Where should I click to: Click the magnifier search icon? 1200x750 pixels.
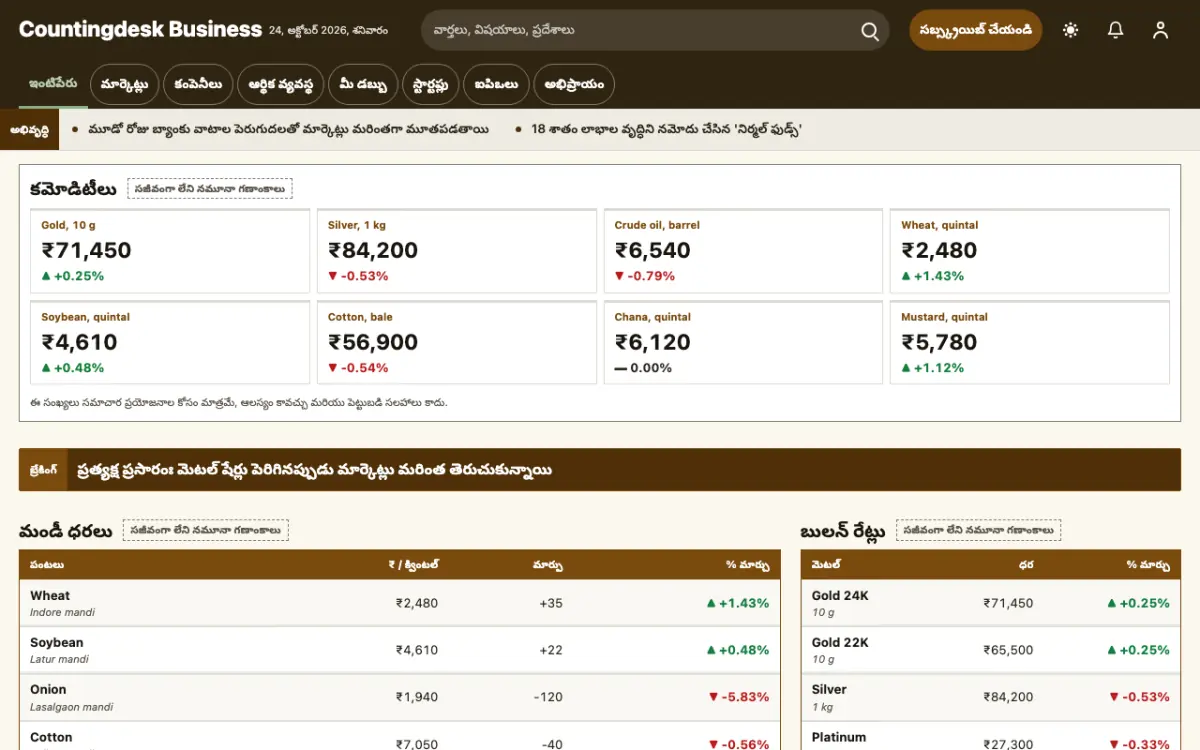(870, 31)
